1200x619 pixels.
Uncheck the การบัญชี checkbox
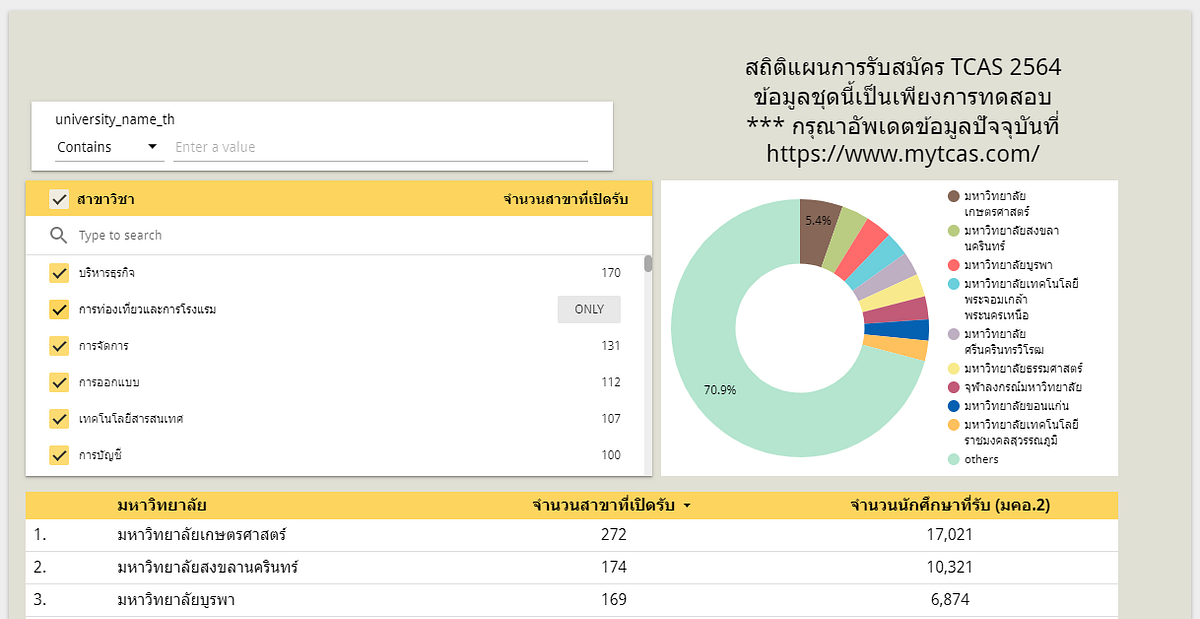pyautogui.click(x=59, y=454)
